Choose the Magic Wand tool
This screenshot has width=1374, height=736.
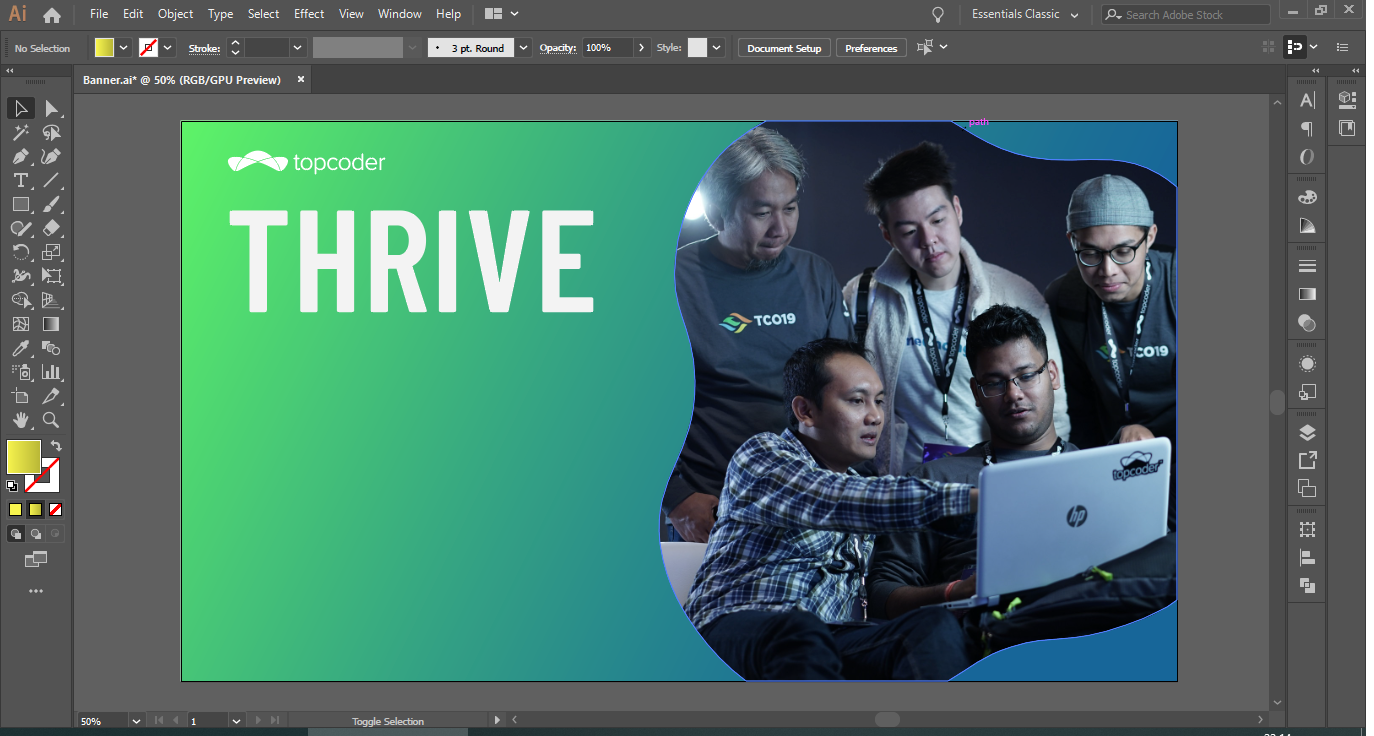(x=20, y=132)
